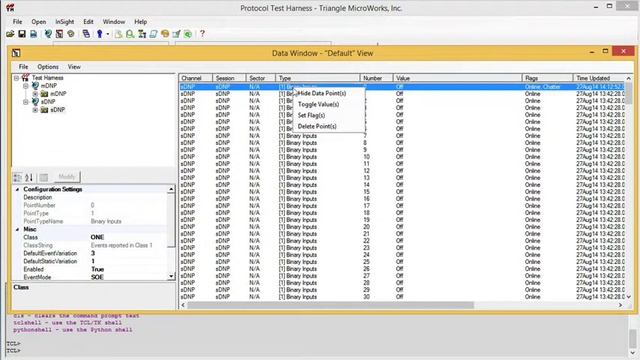This screenshot has width=640, height=360.
Task: Click the green folder icon for child mDNP
Action: point(44,94)
